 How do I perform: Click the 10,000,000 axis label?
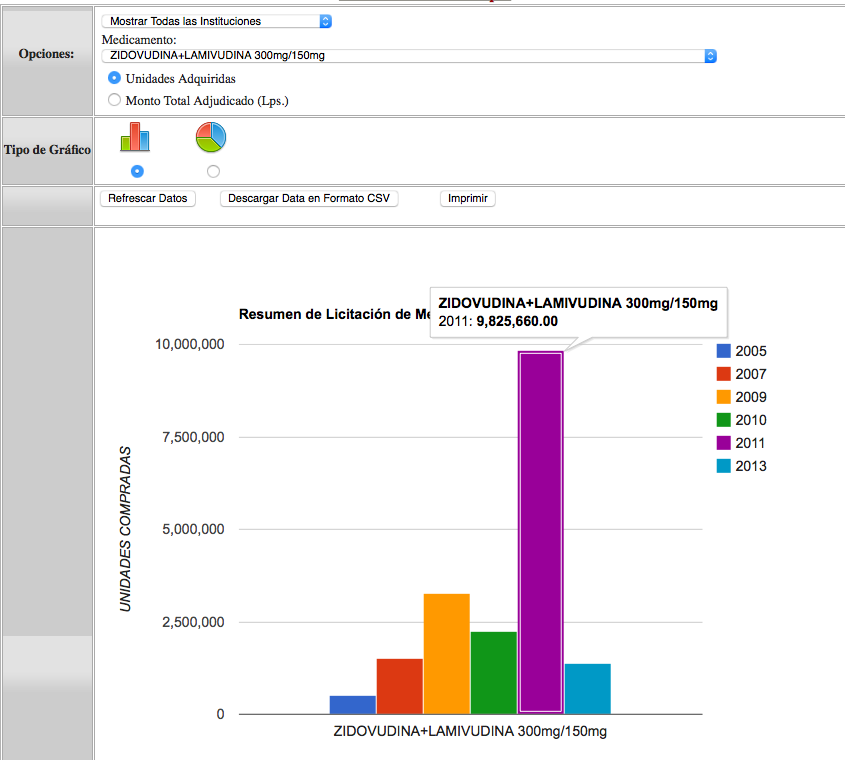point(190,344)
